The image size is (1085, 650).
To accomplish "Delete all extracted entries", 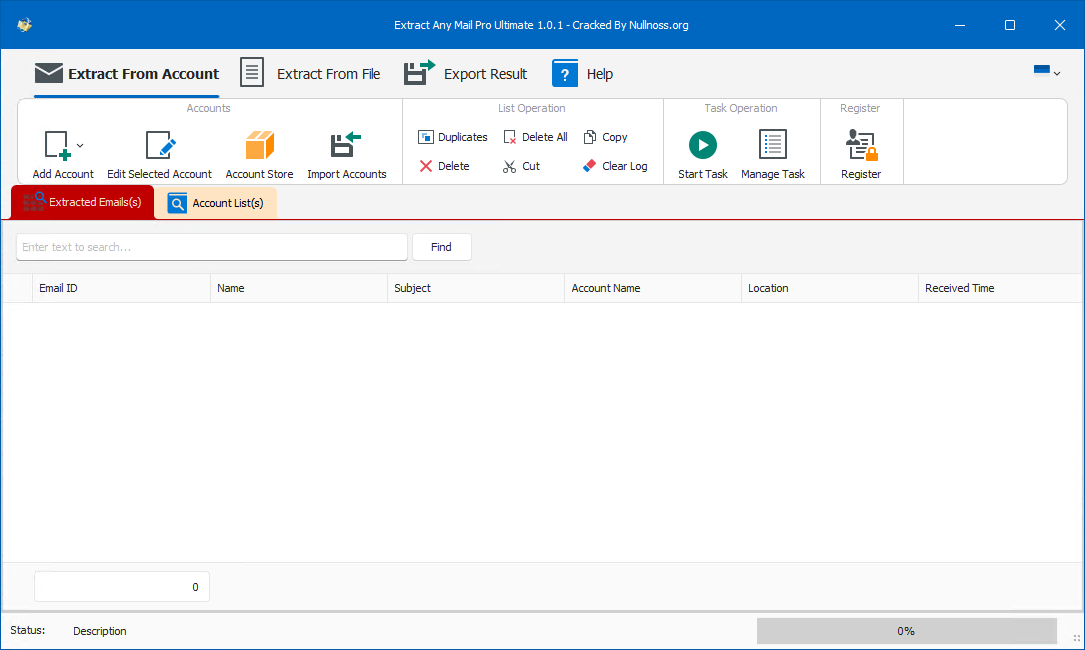I will pyautogui.click(x=536, y=137).
